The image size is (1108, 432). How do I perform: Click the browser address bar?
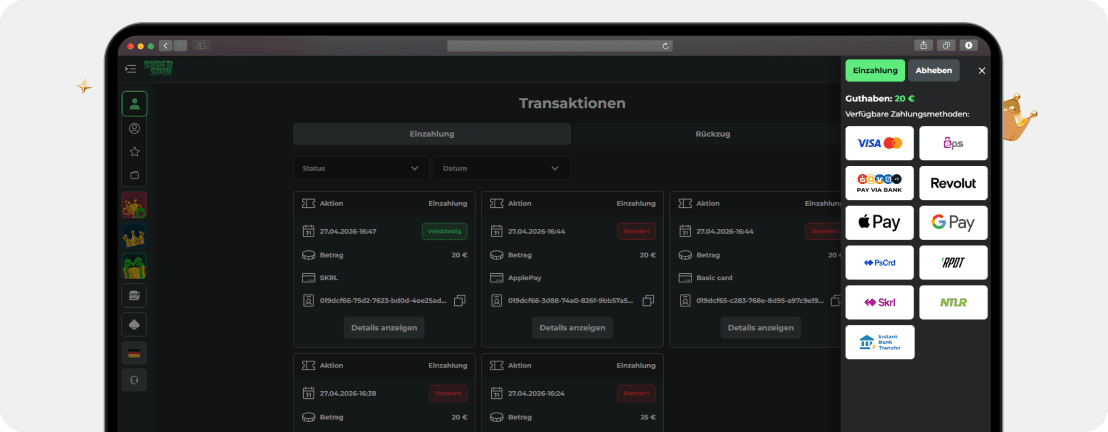click(x=560, y=46)
